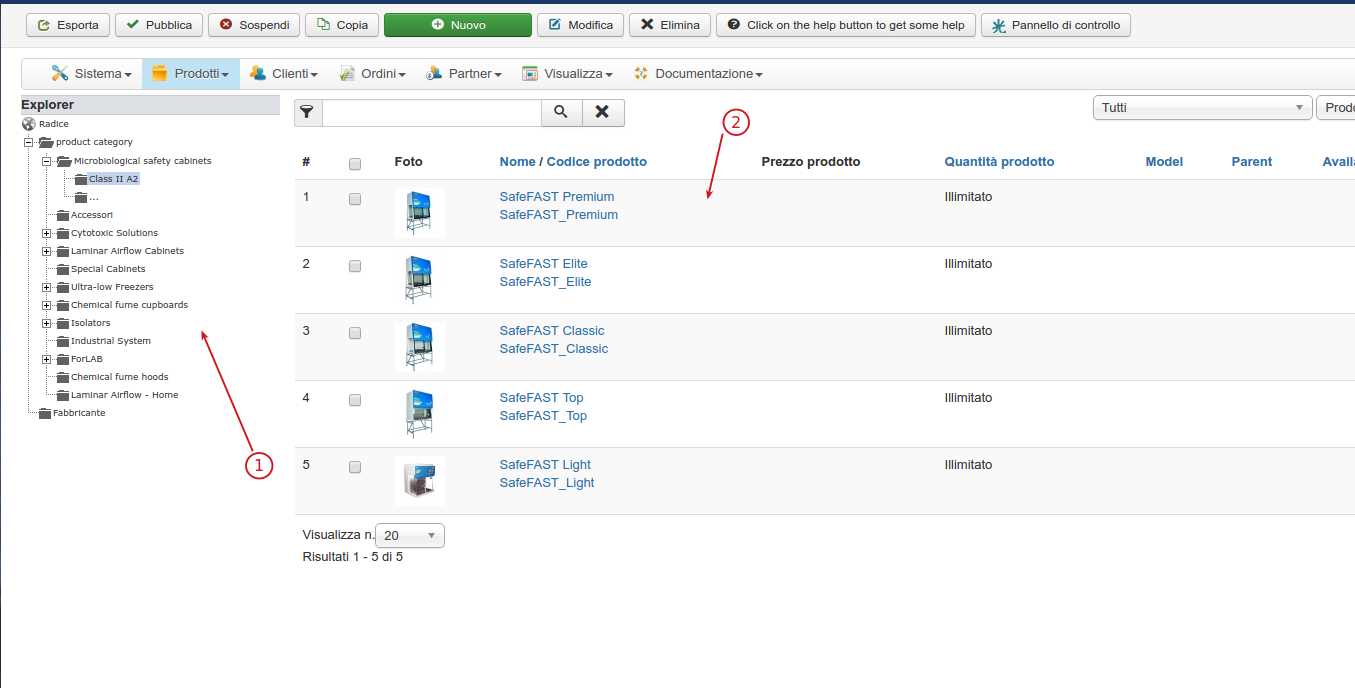Image resolution: width=1355 pixels, height=688 pixels.
Task: Open the SafeFAST_Top product code link
Action: [x=543, y=416]
